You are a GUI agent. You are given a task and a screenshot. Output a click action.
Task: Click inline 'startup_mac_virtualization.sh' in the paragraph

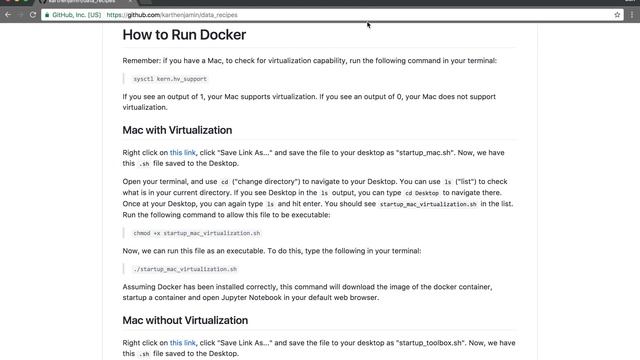pyautogui.click(x=428, y=204)
